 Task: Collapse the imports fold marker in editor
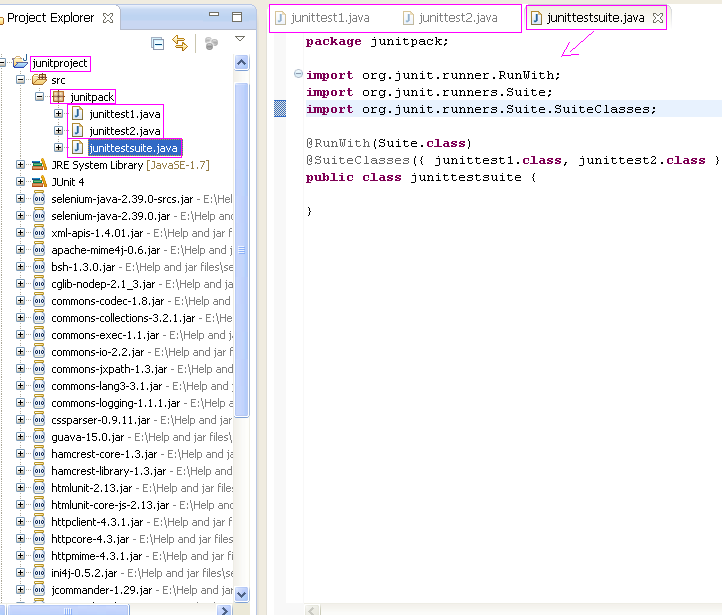(298, 73)
